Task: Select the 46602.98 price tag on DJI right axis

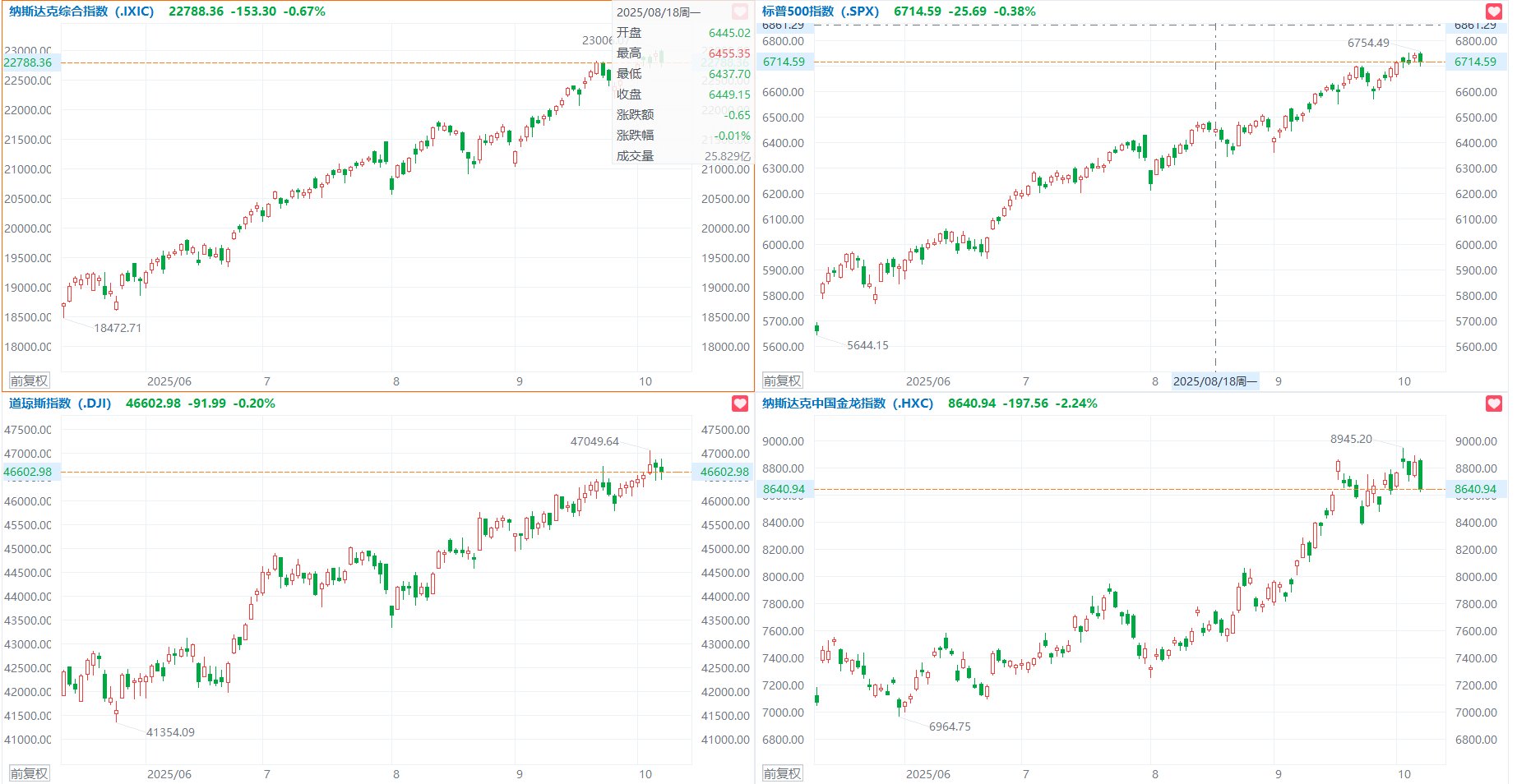Action: [x=724, y=472]
